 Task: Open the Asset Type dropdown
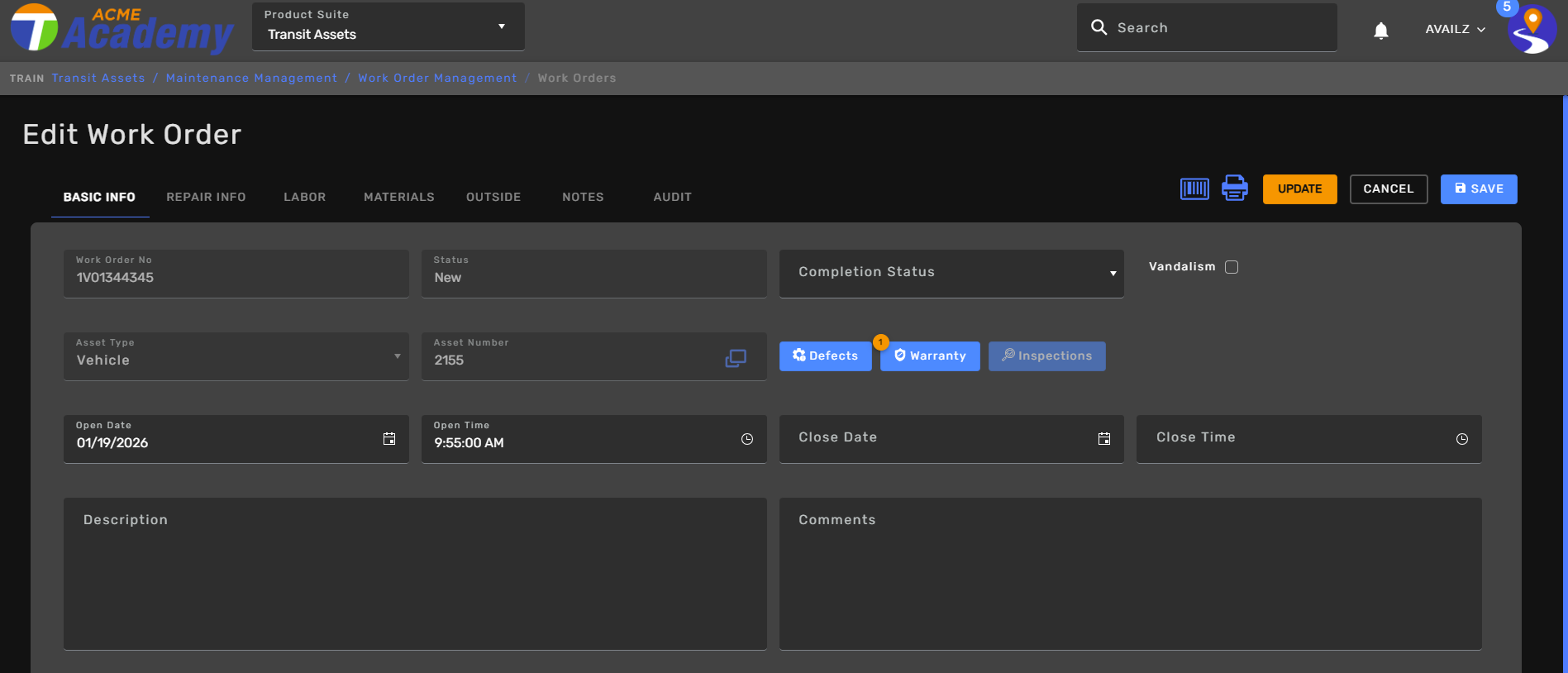(236, 356)
